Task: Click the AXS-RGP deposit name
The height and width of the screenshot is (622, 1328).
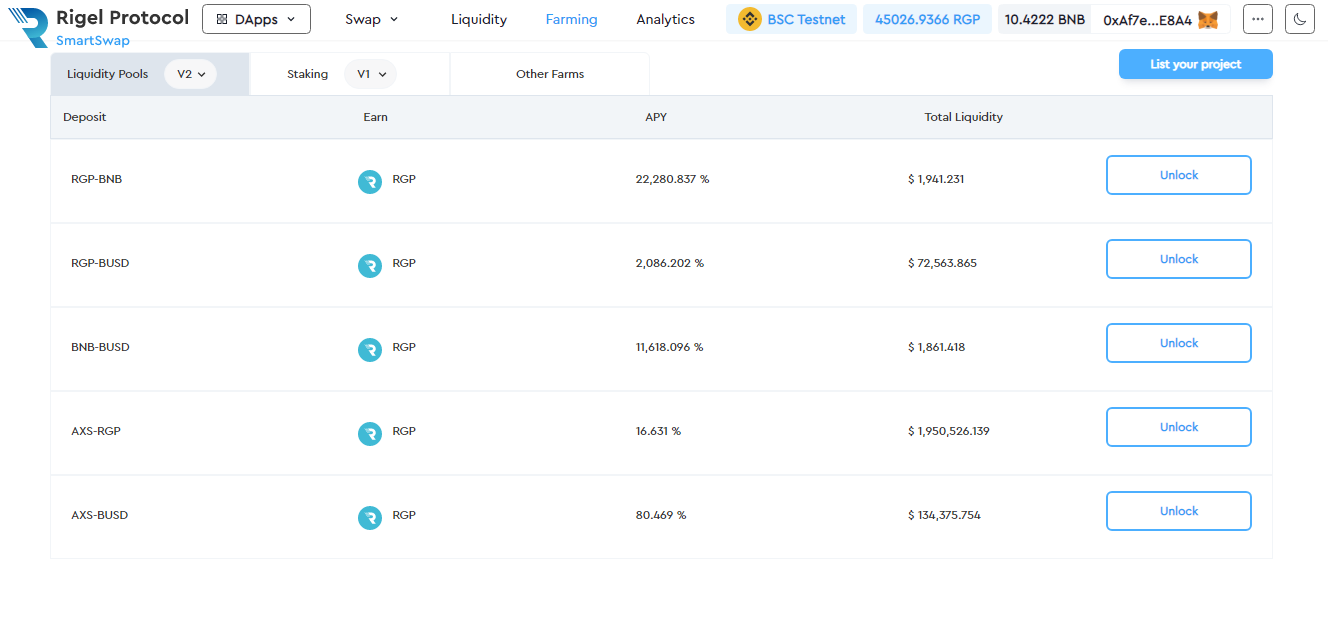Action: pos(96,431)
